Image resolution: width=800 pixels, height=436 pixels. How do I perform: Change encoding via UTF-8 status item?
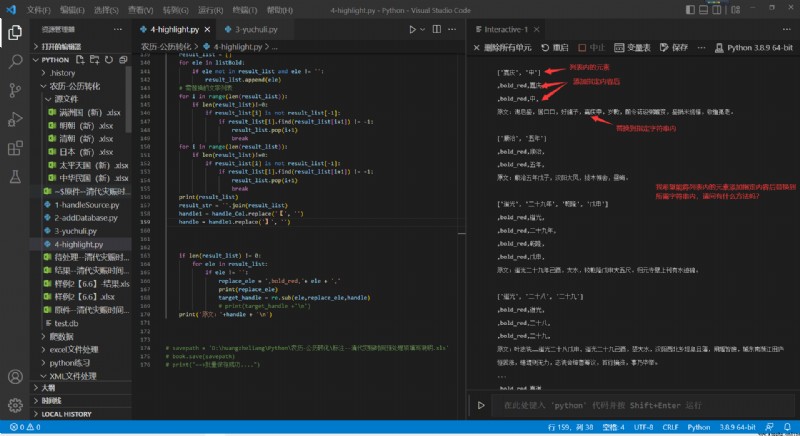(x=643, y=427)
